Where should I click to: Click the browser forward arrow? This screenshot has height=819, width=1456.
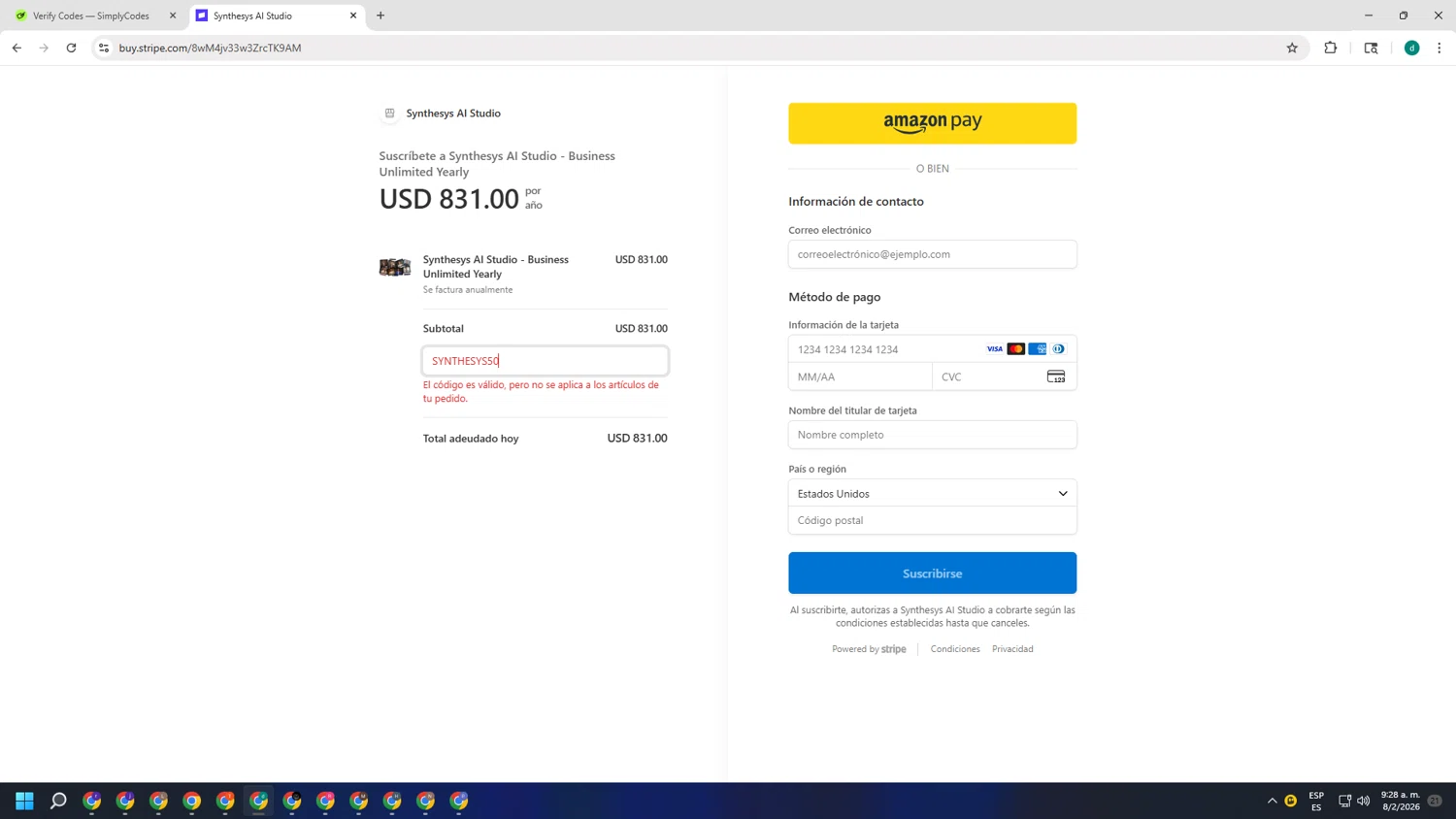point(44,48)
